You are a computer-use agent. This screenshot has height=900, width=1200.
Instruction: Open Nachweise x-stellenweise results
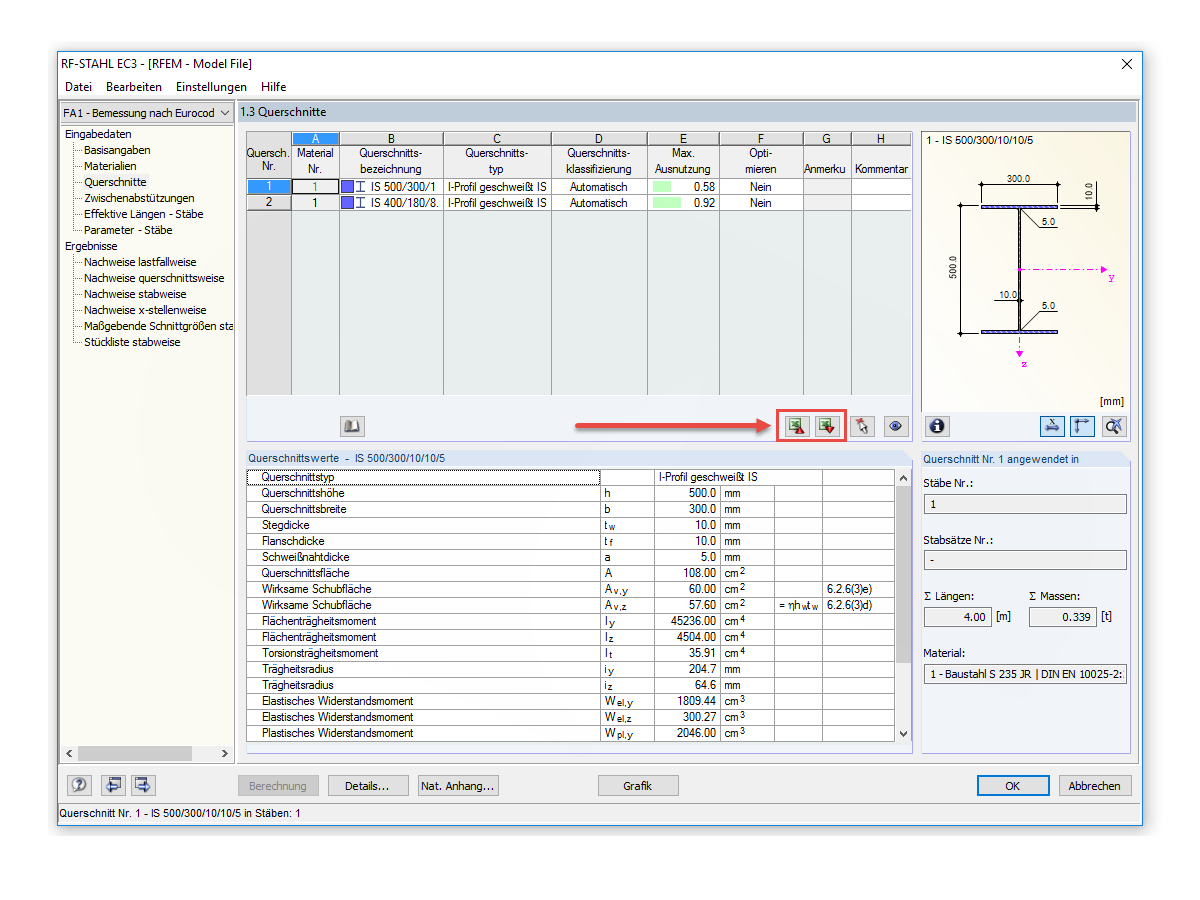pyautogui.click(x=145, y=310)
